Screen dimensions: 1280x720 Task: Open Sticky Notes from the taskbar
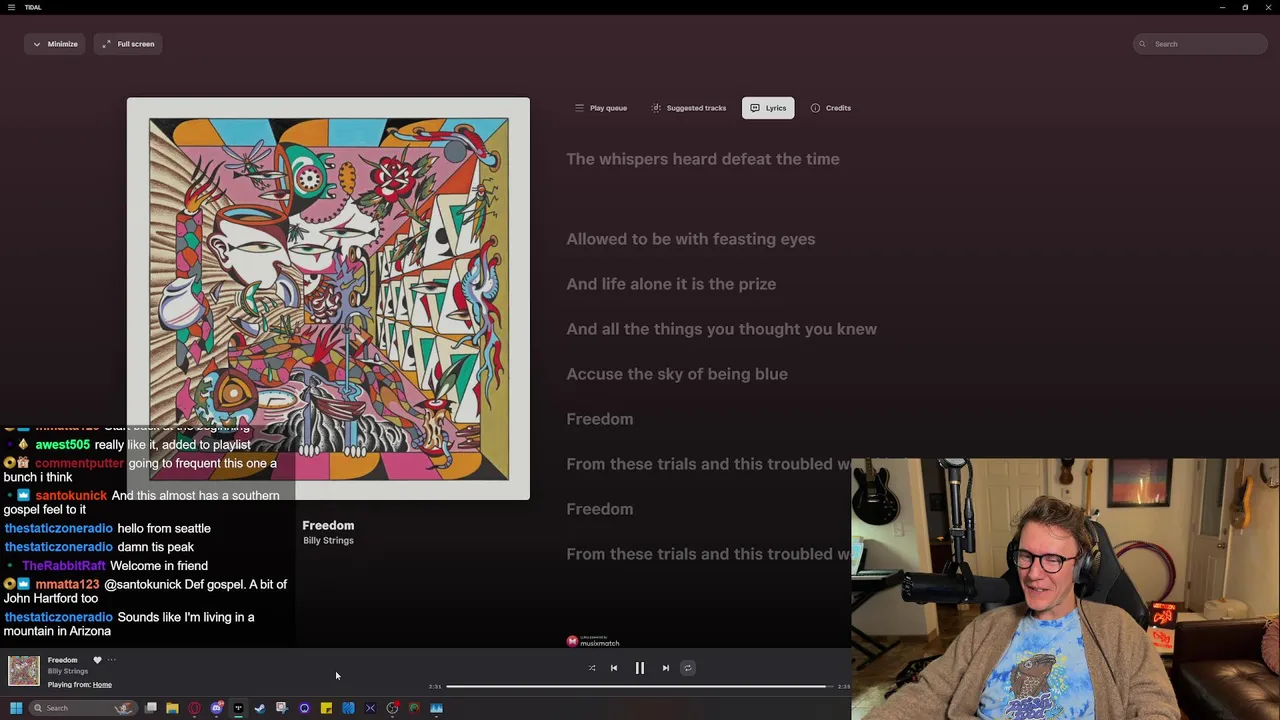click(x=326, y=708)
